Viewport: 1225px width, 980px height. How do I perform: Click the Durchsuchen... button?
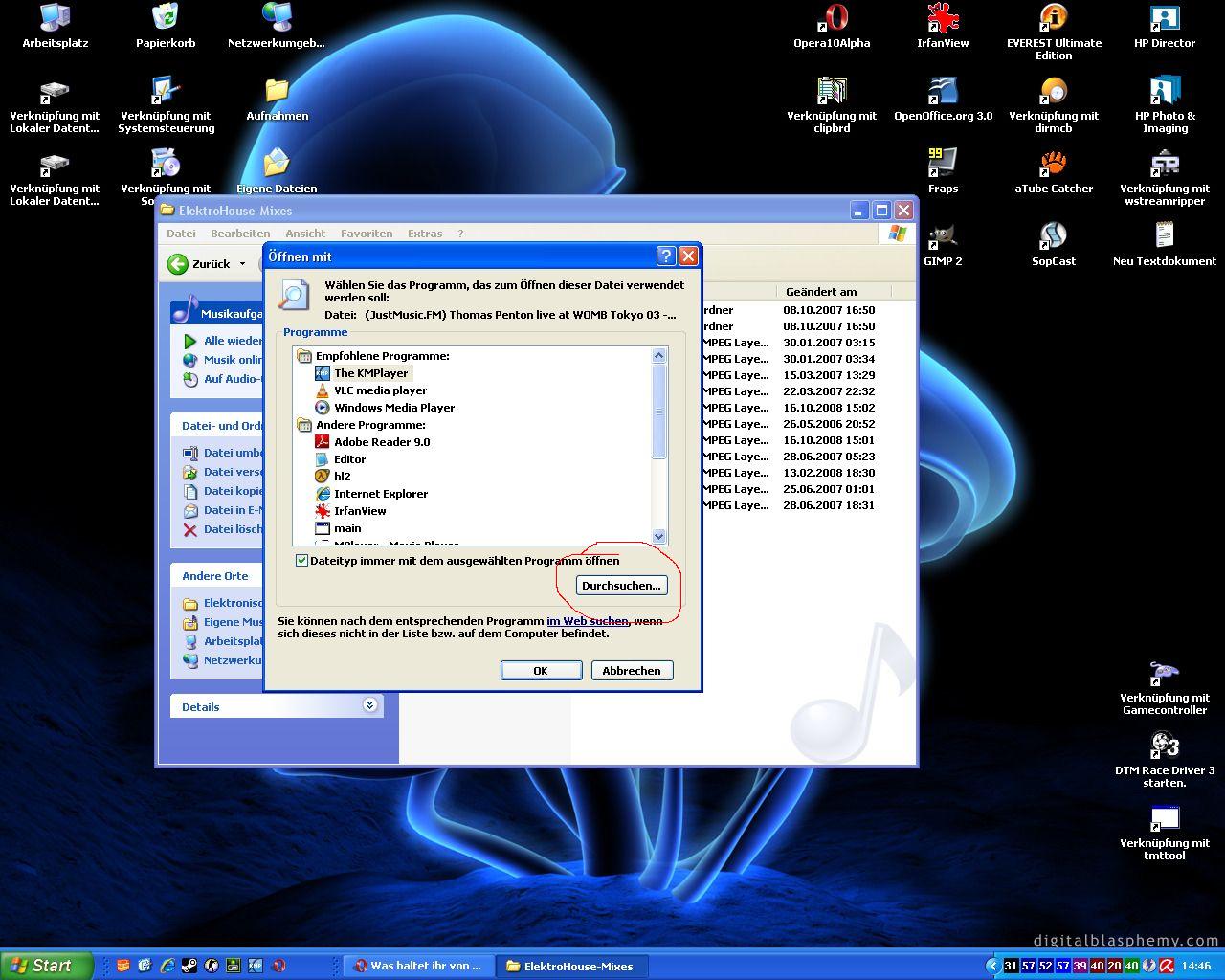pos(621,585)
